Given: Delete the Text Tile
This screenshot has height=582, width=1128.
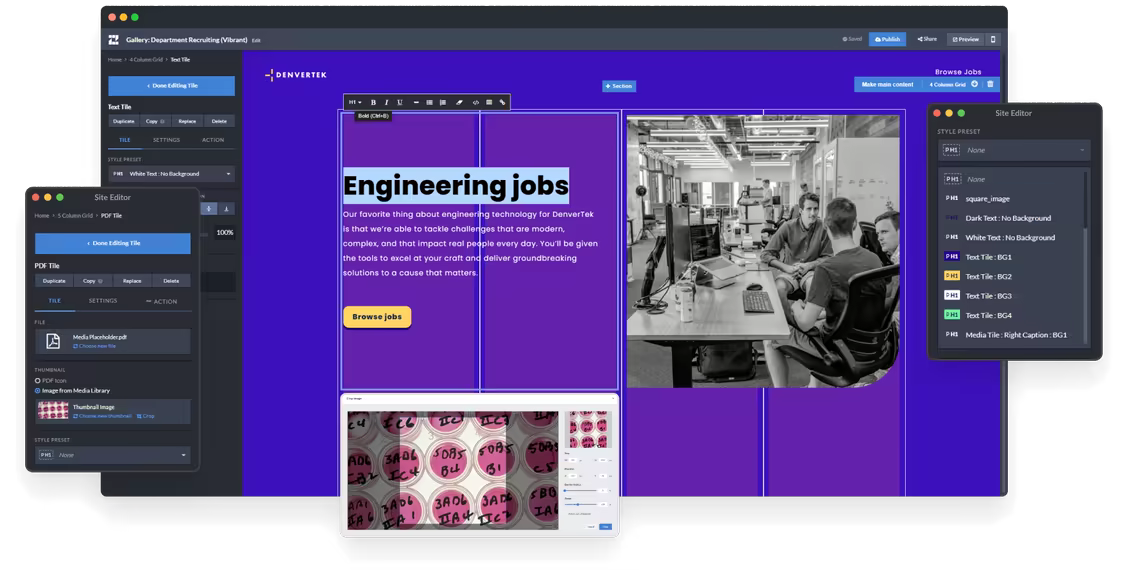Looking at the screenshot, I should pos(219,121).
